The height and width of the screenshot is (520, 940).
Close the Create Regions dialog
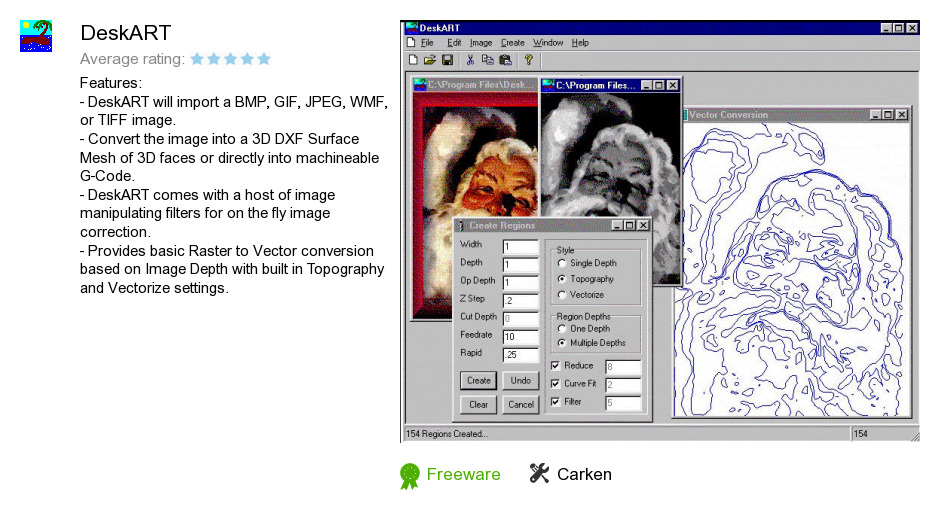coord(643,225)
